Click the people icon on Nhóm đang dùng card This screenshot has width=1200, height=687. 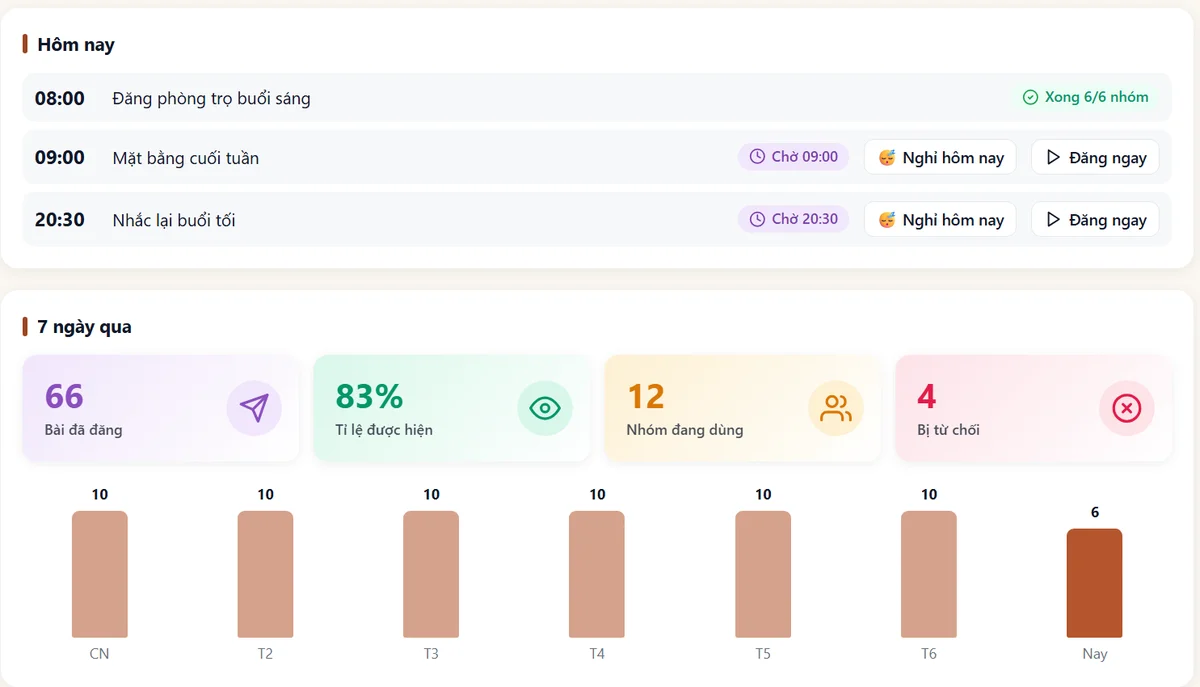pyautogui.click(x=836, y=408)
